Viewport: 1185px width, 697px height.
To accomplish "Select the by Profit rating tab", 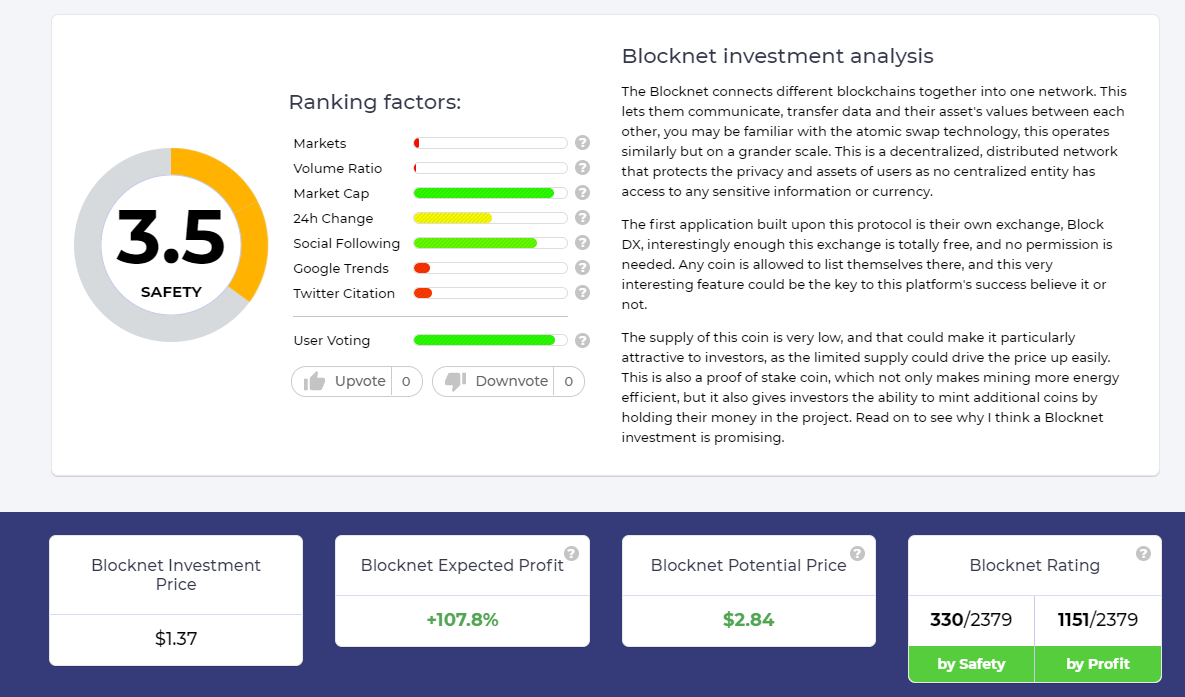I will 1097,664.
